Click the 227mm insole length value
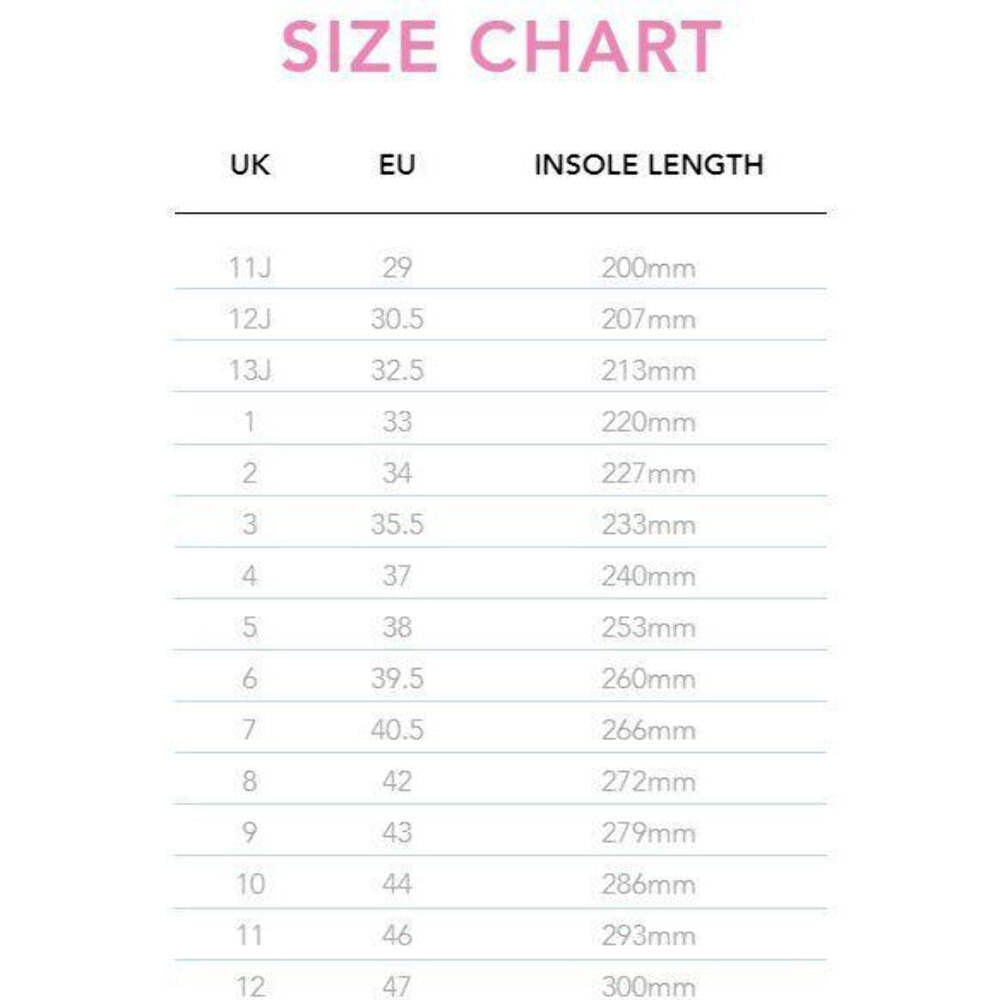 click(x=649, y=473)
